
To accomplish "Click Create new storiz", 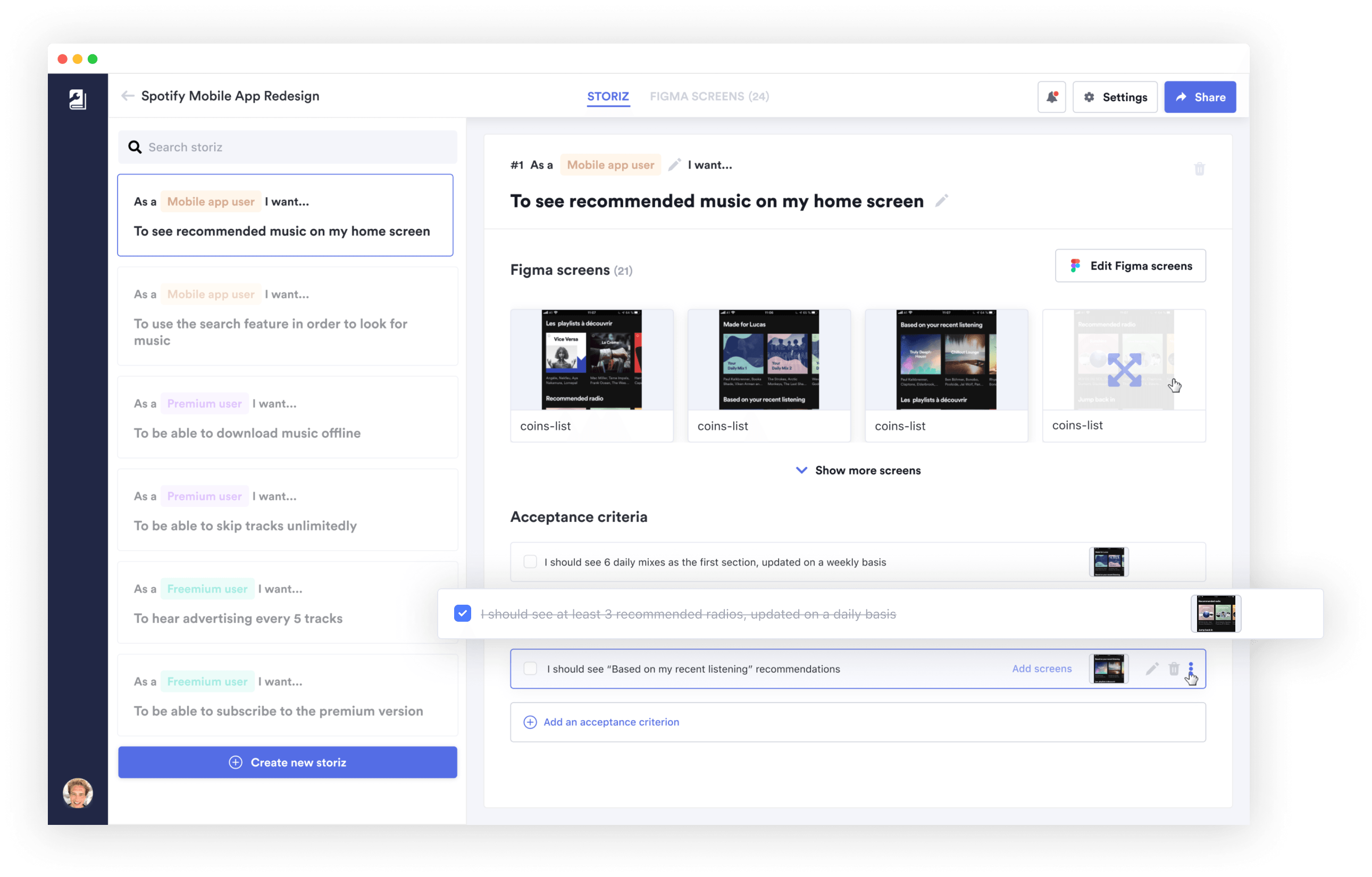I will 288,762.
